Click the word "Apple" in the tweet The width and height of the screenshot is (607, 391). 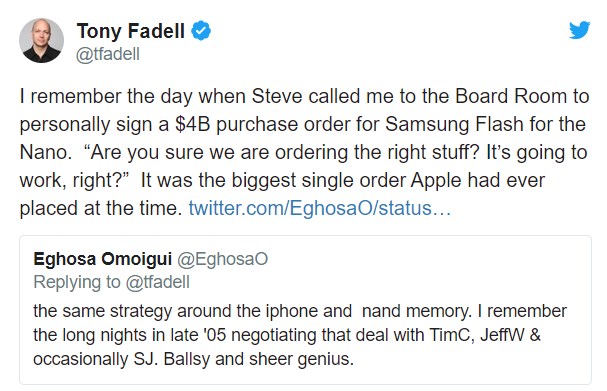436,181
